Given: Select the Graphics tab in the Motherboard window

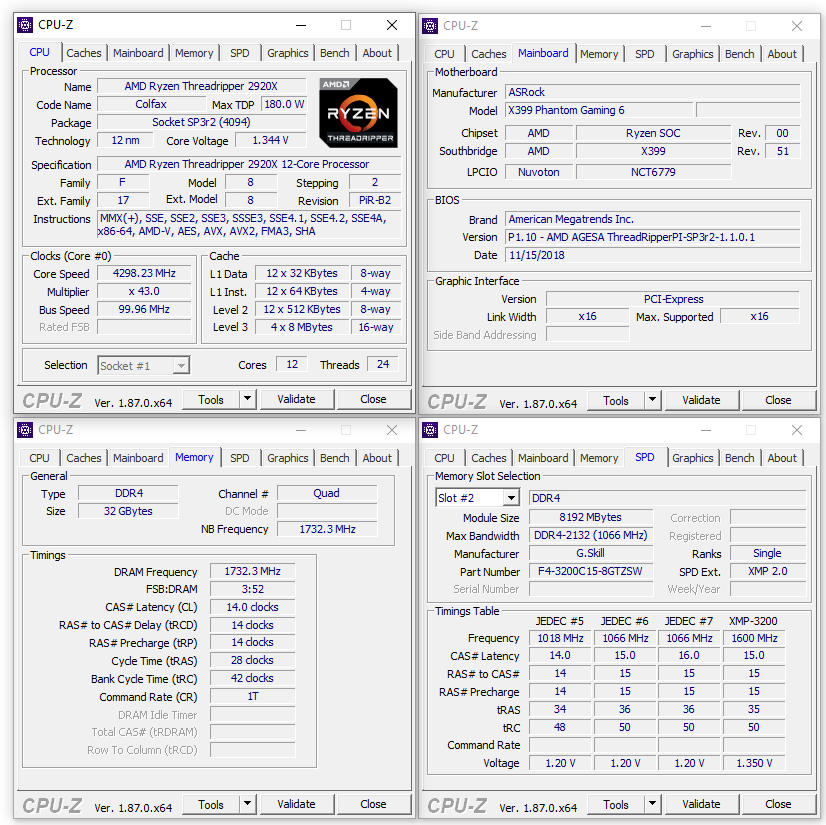Looking at the screenshot, I should pos(692,54).
